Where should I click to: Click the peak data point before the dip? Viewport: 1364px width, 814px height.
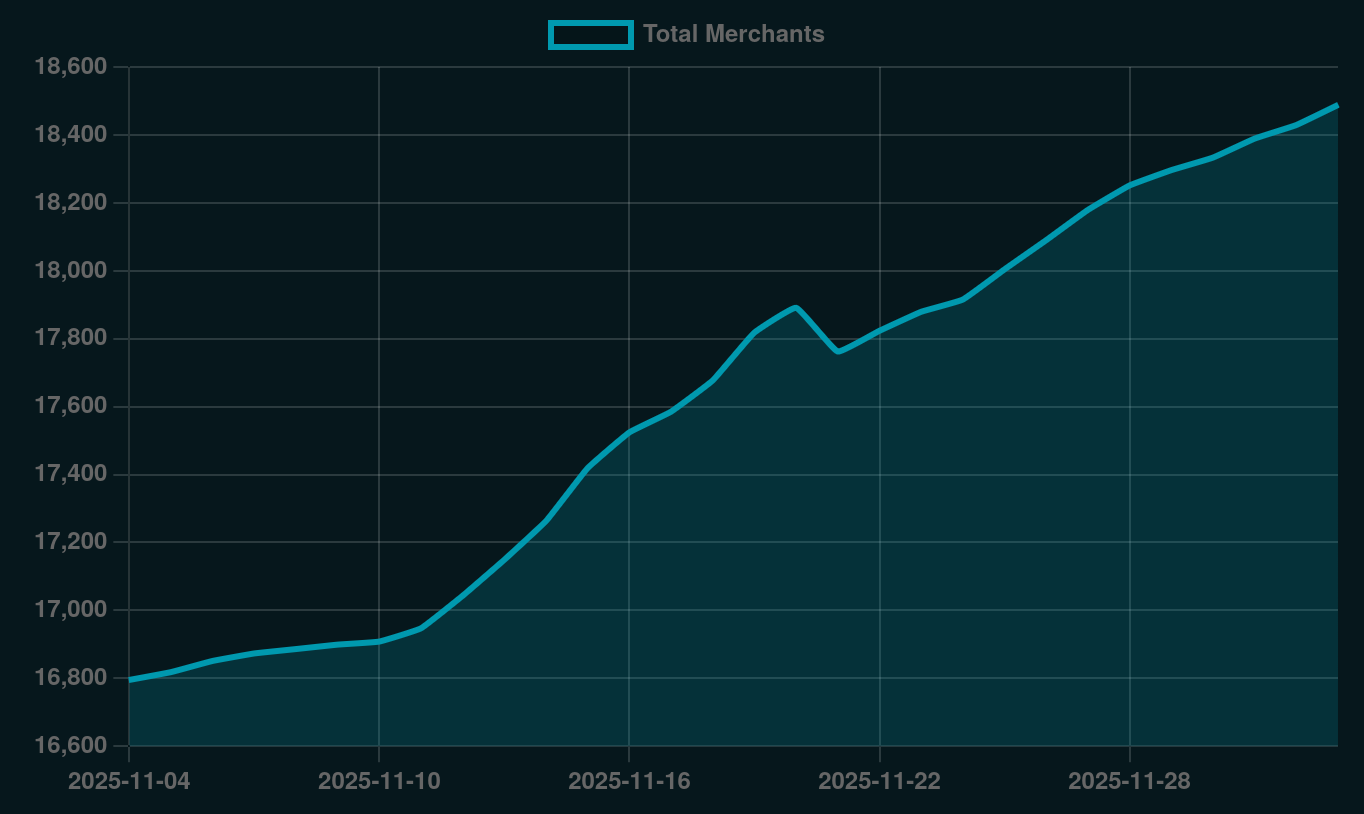click(795, 306)
